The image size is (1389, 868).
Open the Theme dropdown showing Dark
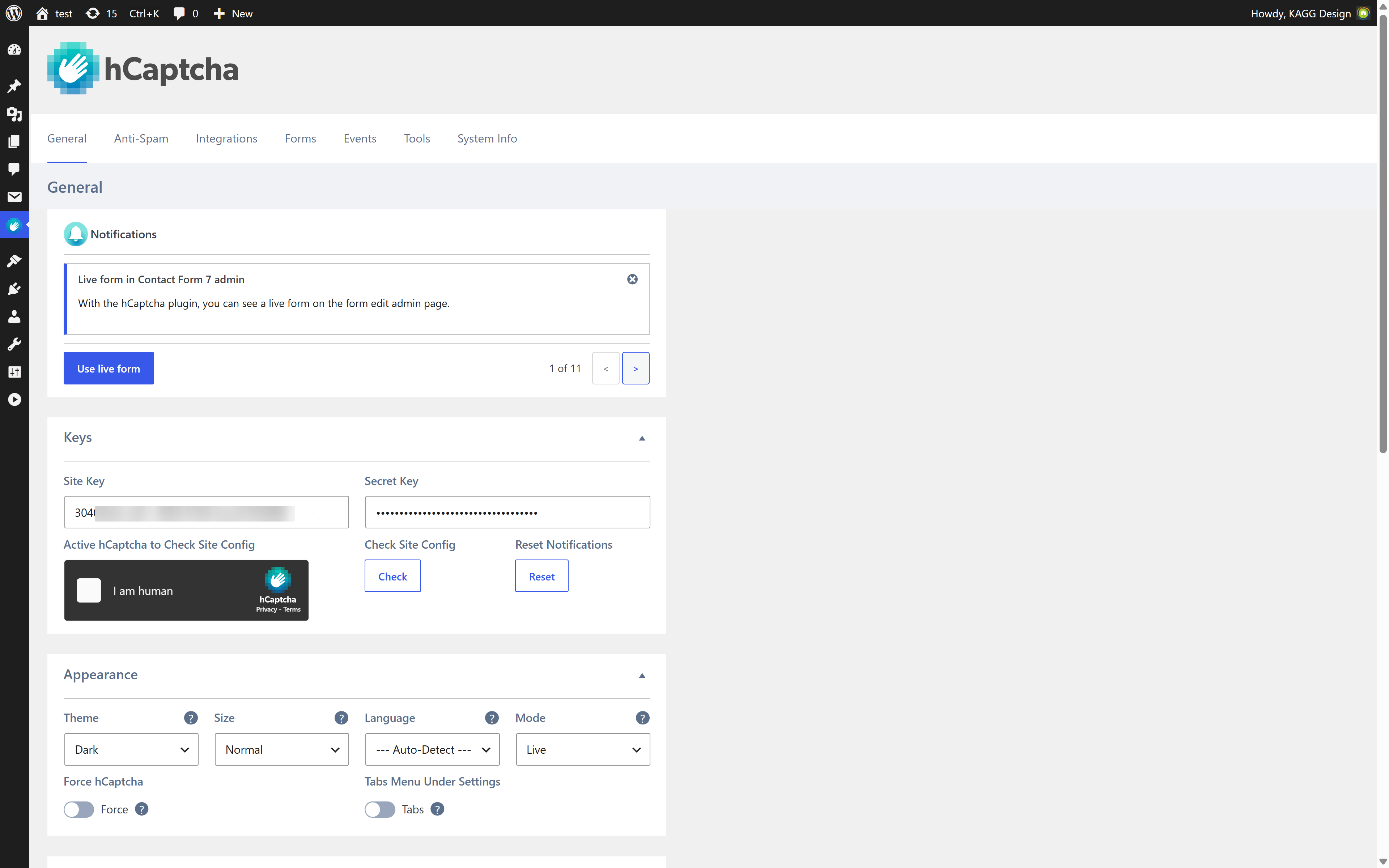(131, 749)
